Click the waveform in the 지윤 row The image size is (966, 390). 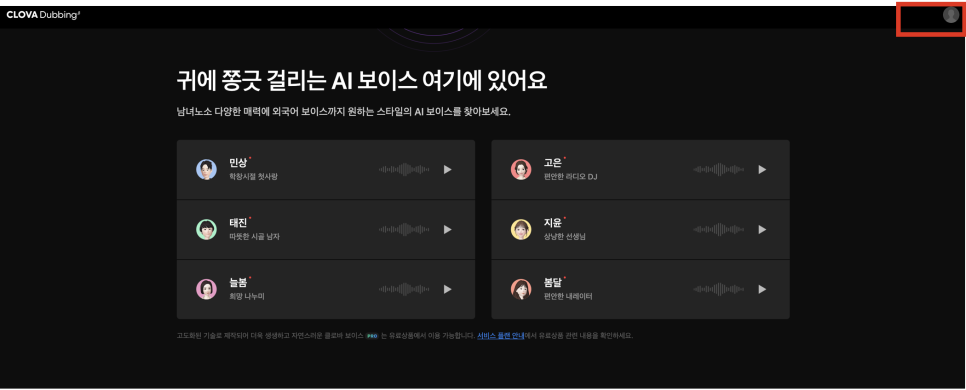click(x=718, y=229)
